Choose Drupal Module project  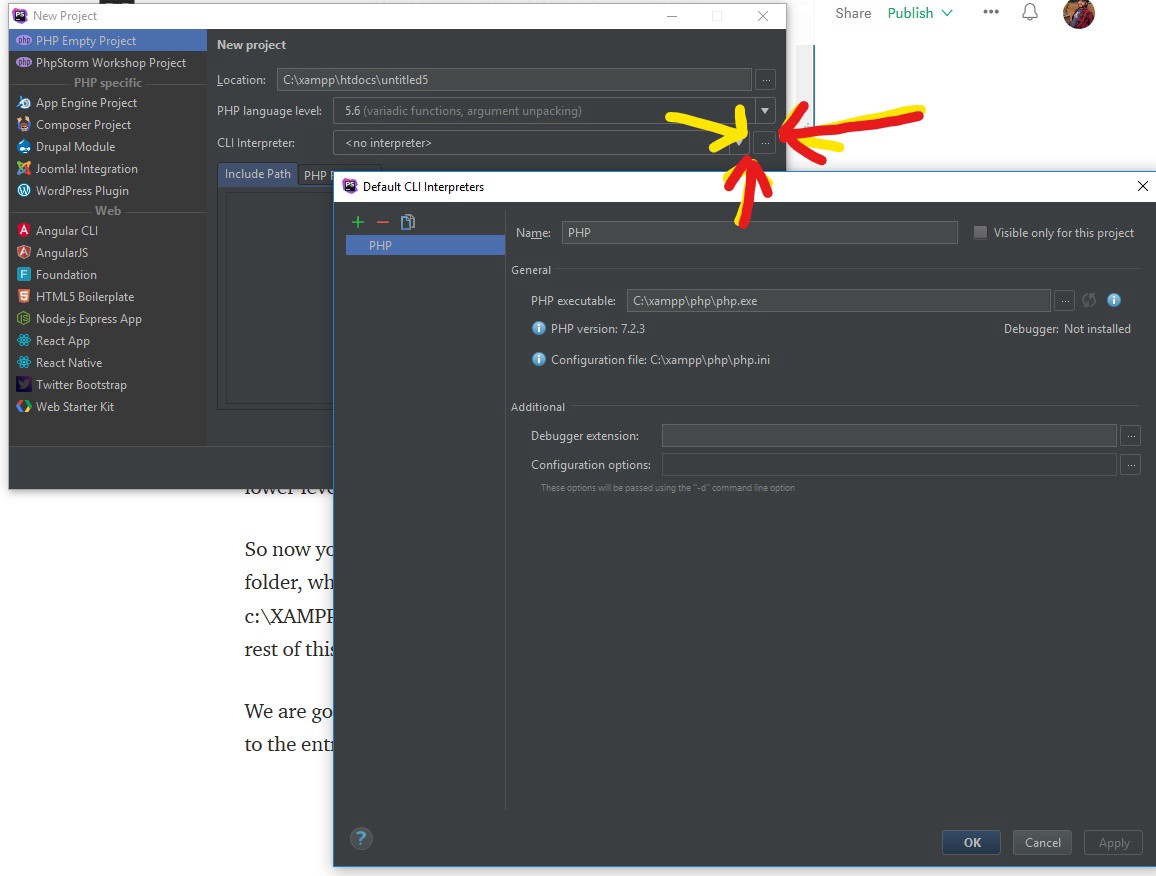tap(108, 147)
